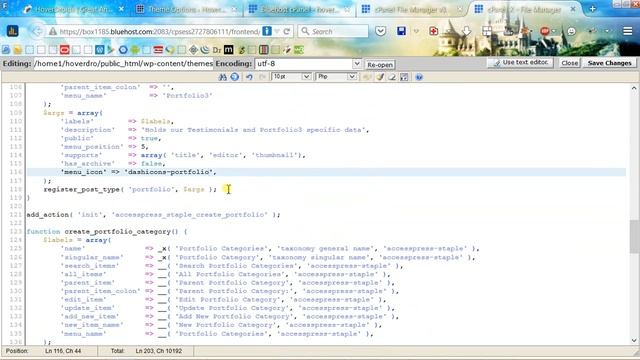Click the tile grid extension icon

coord(487,31)
